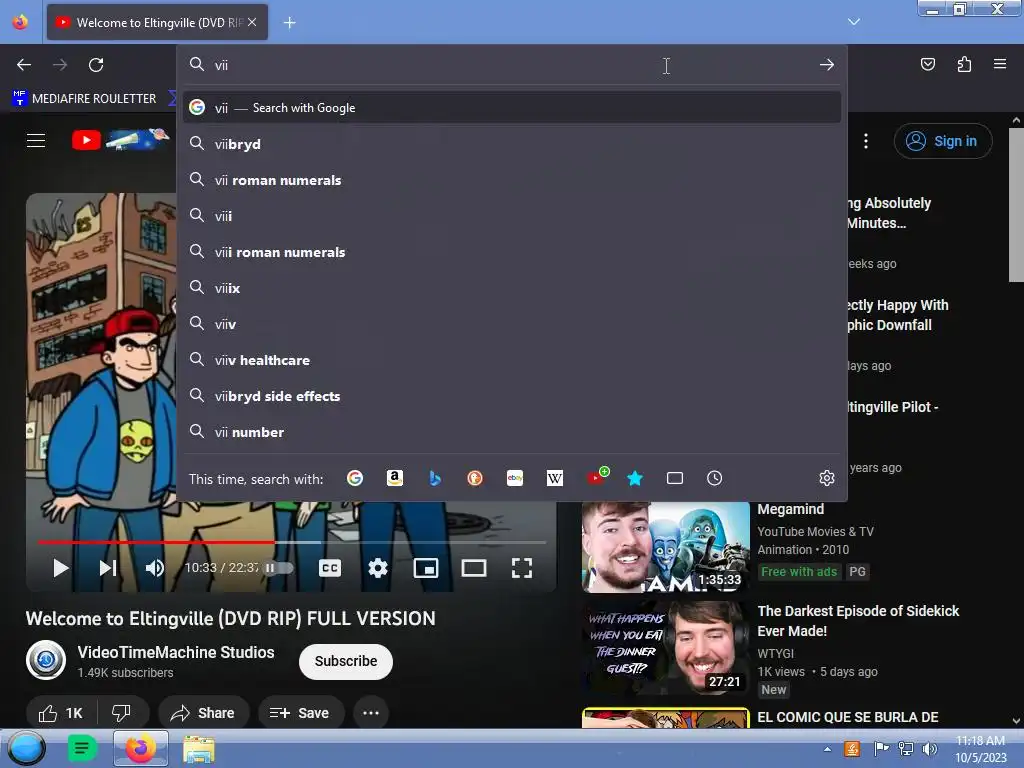The width and height of the screenshot is (1024, 768).
Task: Open the Windows Start orb
Action: coord(27,748)
